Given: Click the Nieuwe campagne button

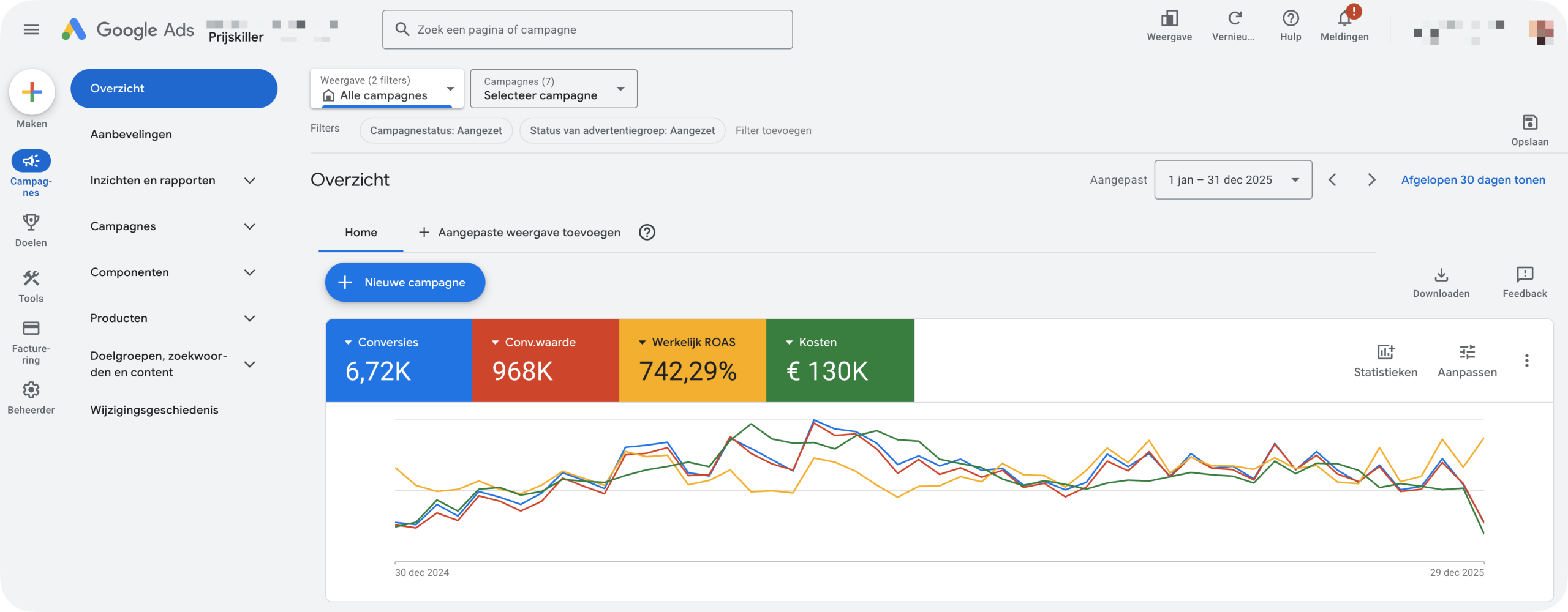Looking at the screenshot, I should (404, 282).
